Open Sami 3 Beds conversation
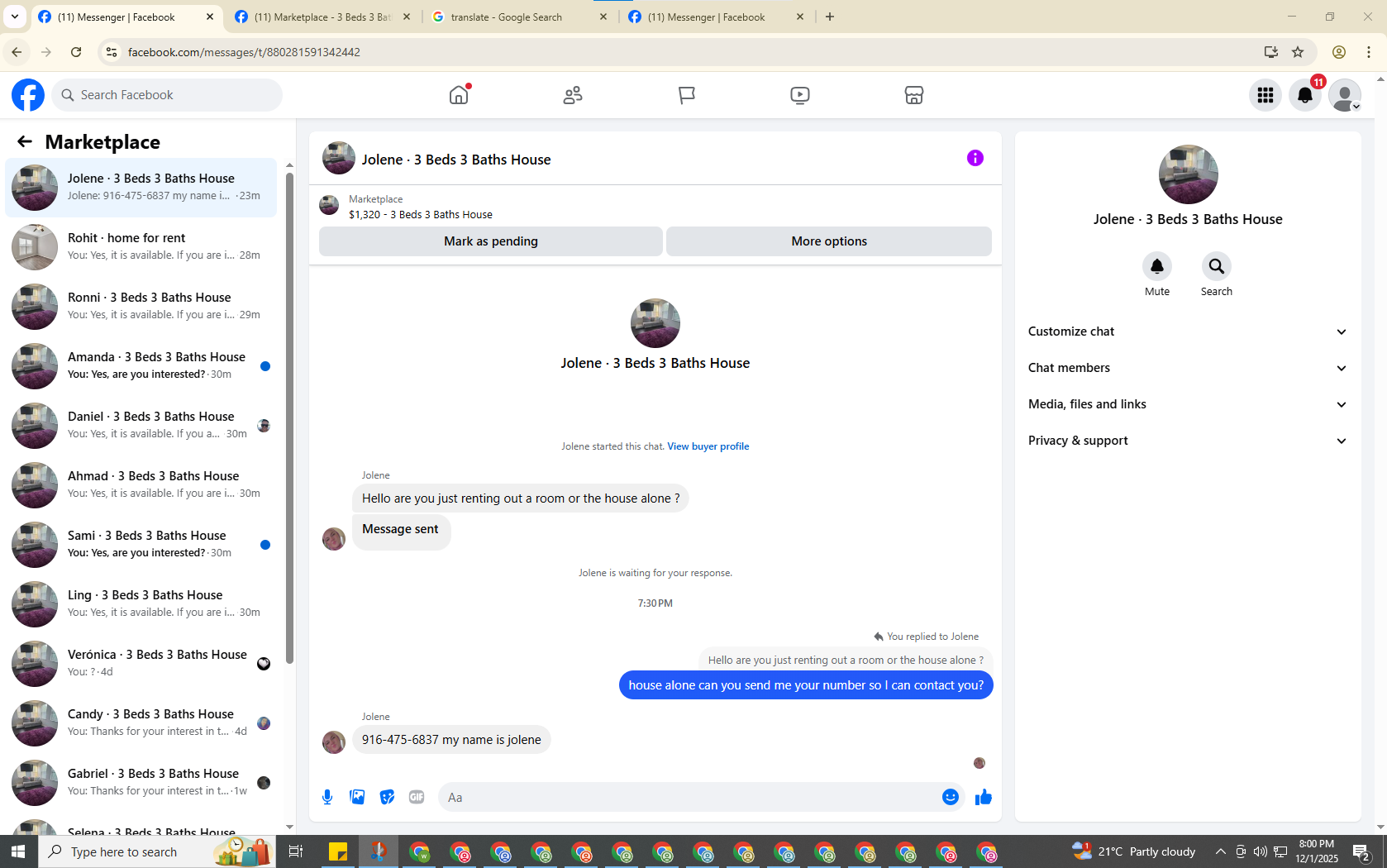The height and width of the screenshot is (868, 1387). tap(141, 544)
